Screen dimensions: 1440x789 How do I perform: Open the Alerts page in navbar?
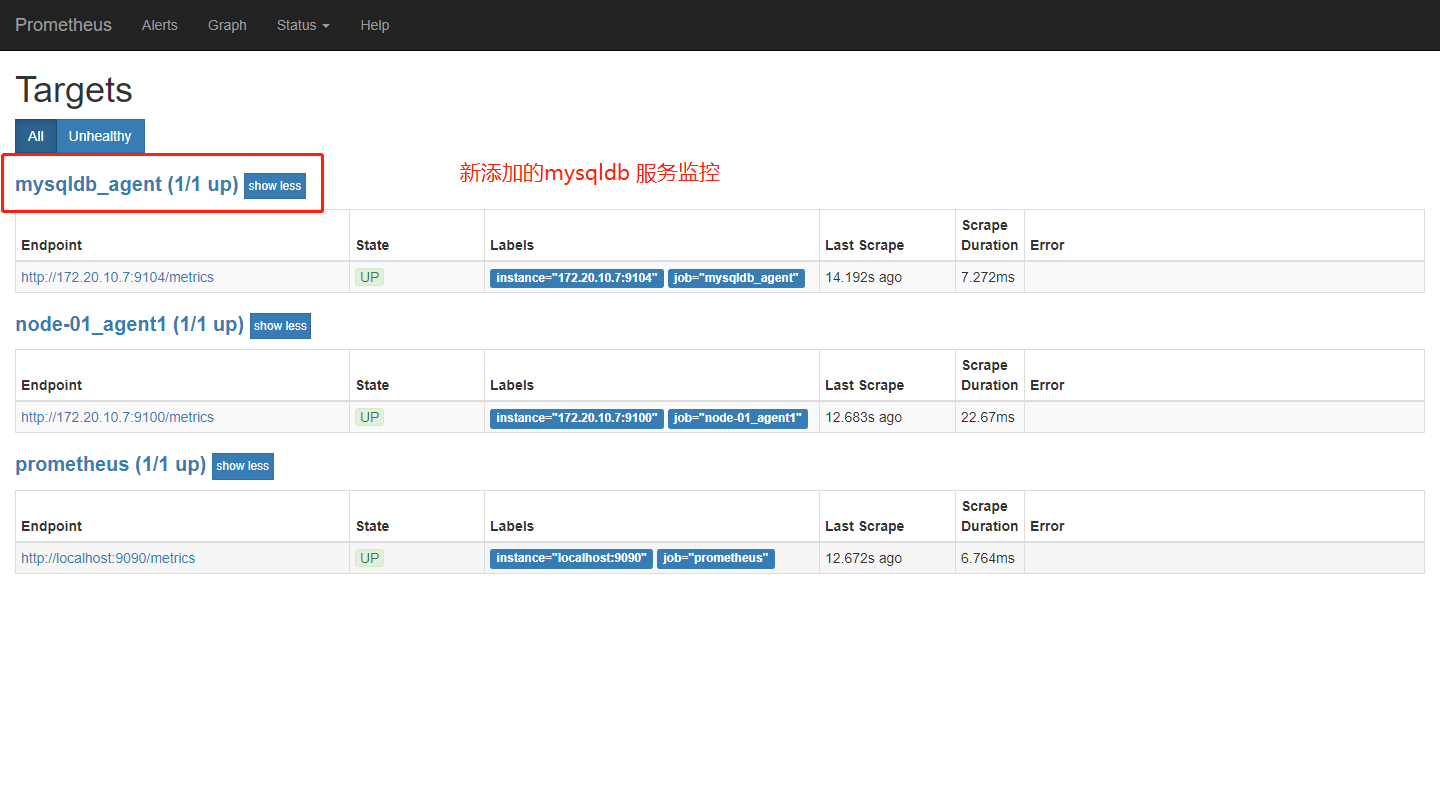point(160,25)
